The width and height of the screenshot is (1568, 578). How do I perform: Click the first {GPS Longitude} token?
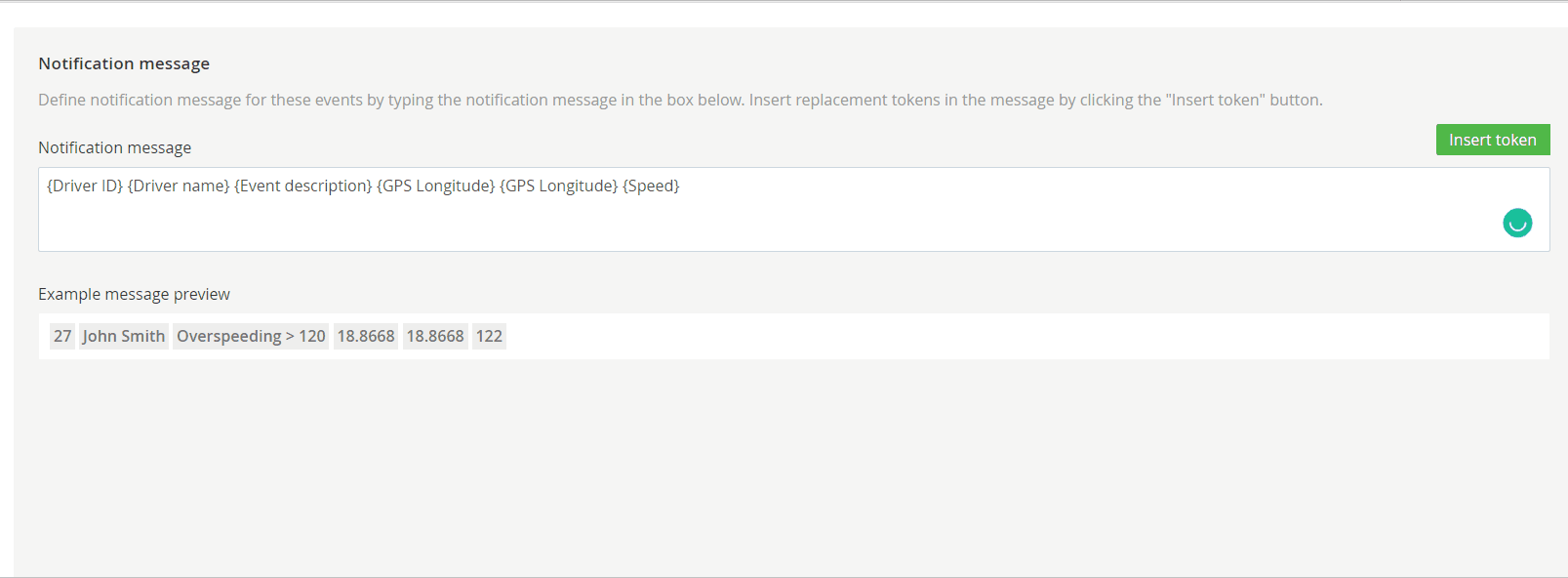[436, 186]
